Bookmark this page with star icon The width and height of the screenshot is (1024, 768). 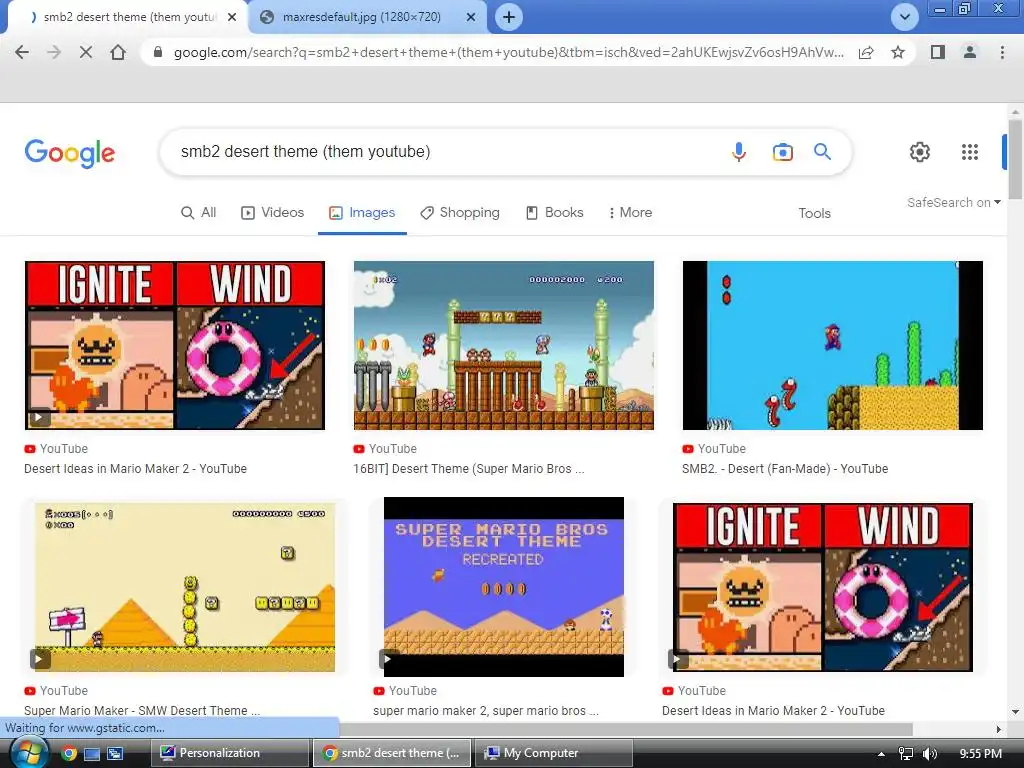[x=898, y=52]
